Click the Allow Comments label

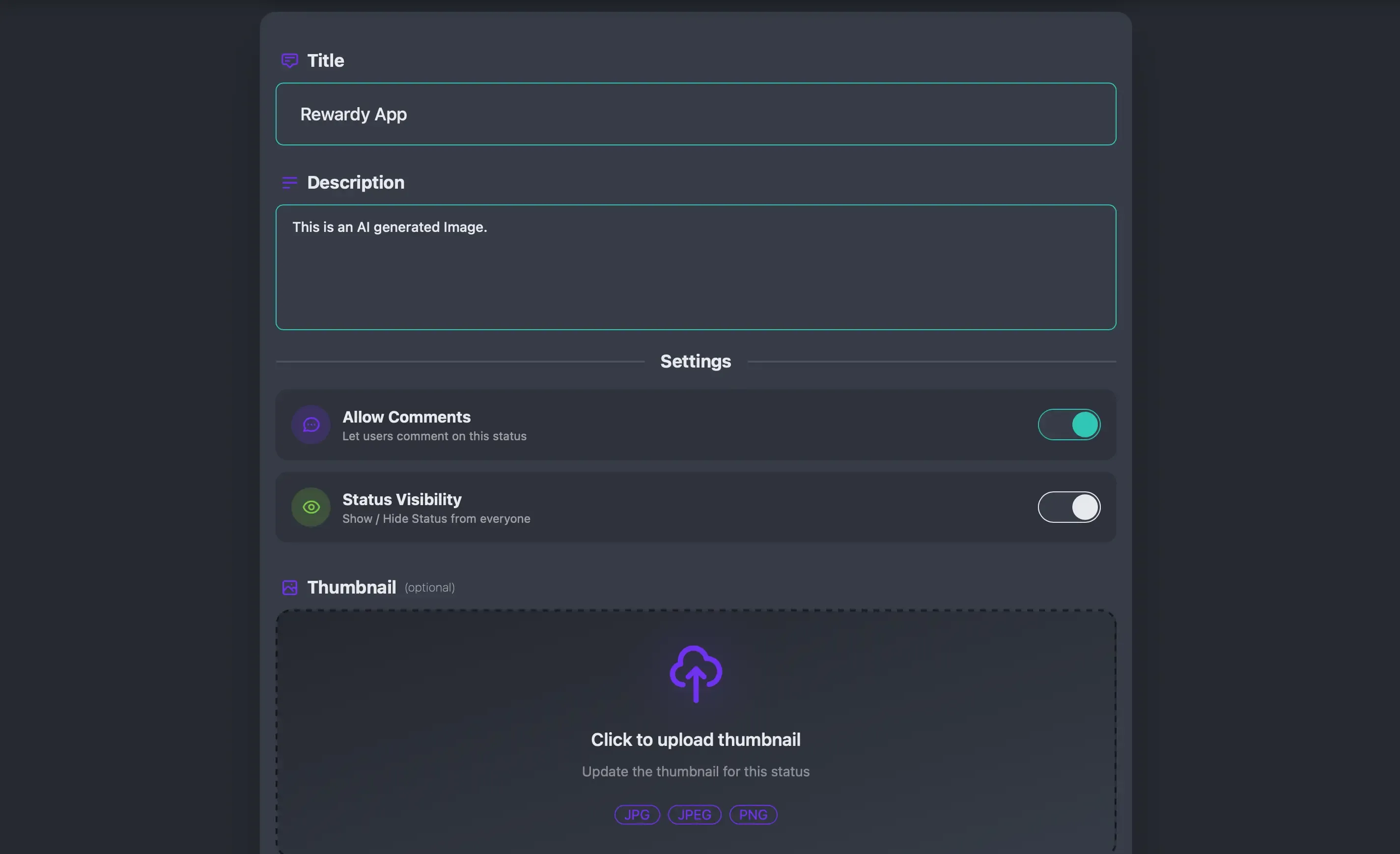tap(406, 417)
